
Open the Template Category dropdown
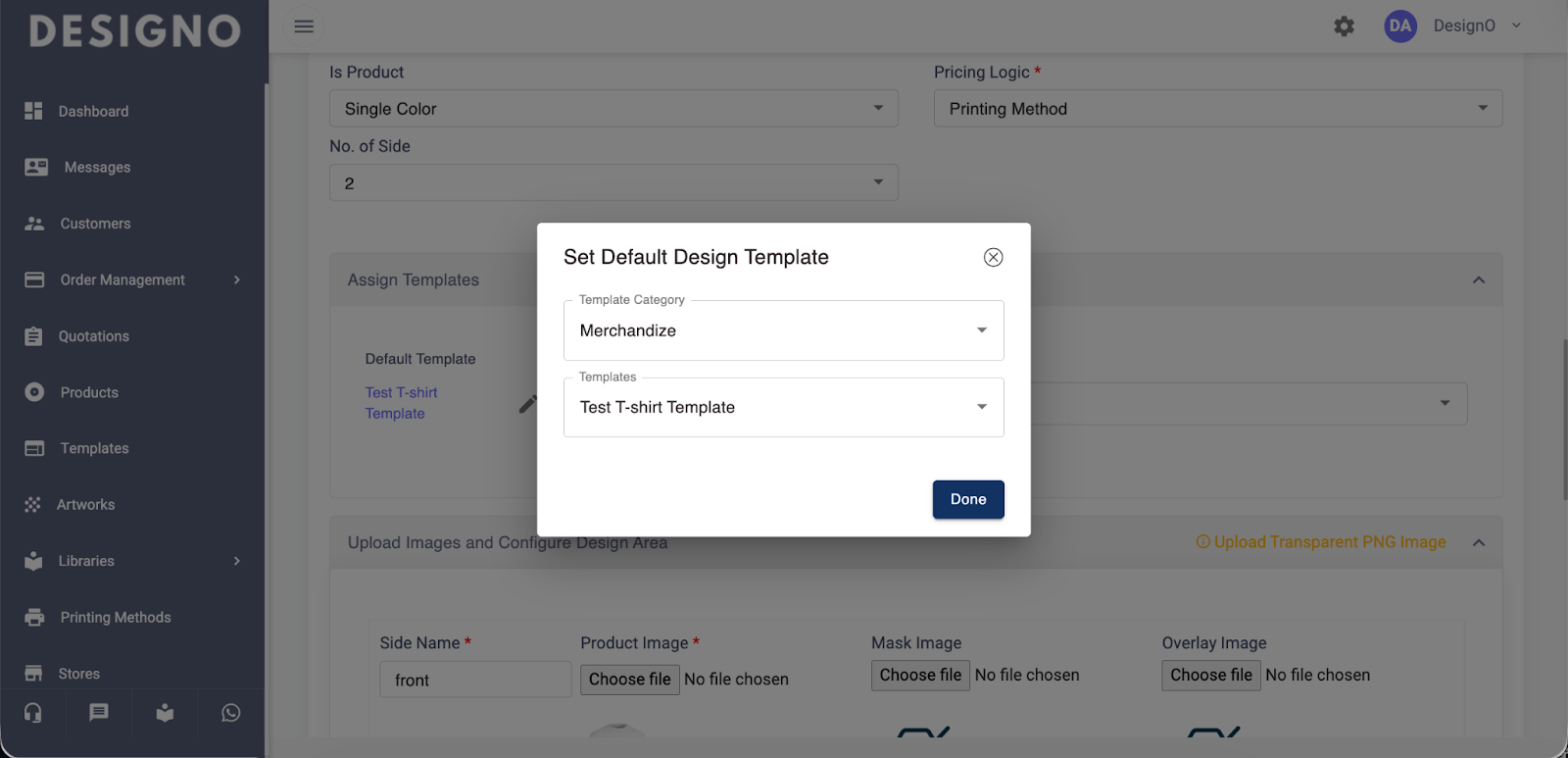[783, 330]
